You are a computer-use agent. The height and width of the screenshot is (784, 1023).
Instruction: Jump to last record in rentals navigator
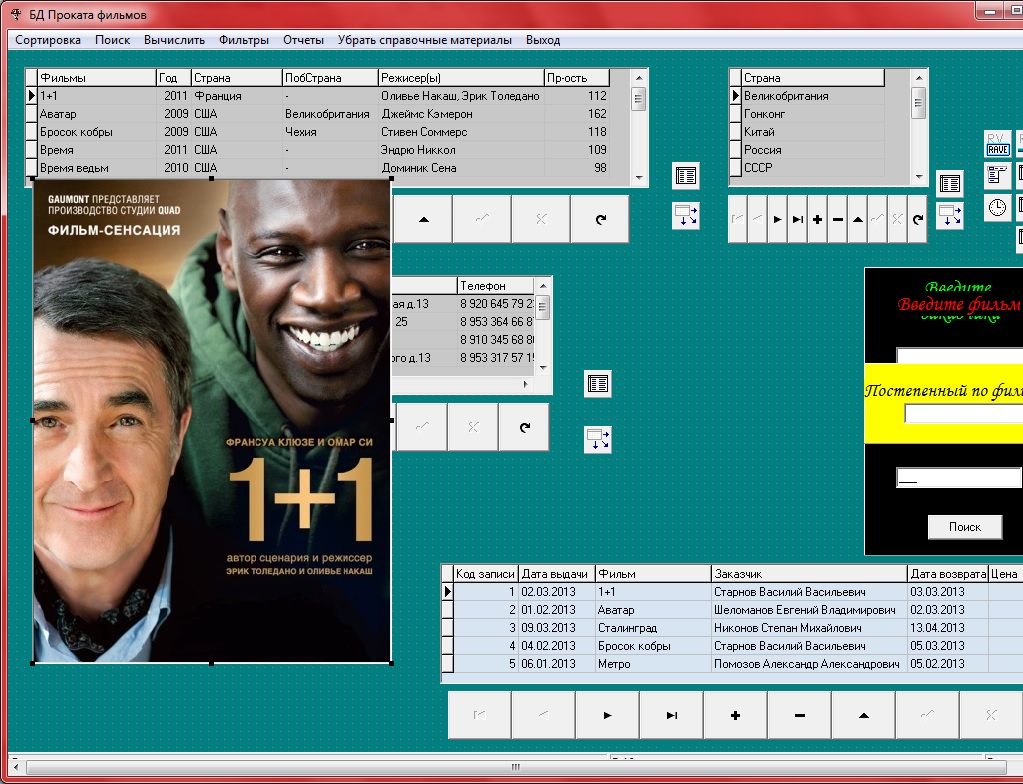click(671, 716)
